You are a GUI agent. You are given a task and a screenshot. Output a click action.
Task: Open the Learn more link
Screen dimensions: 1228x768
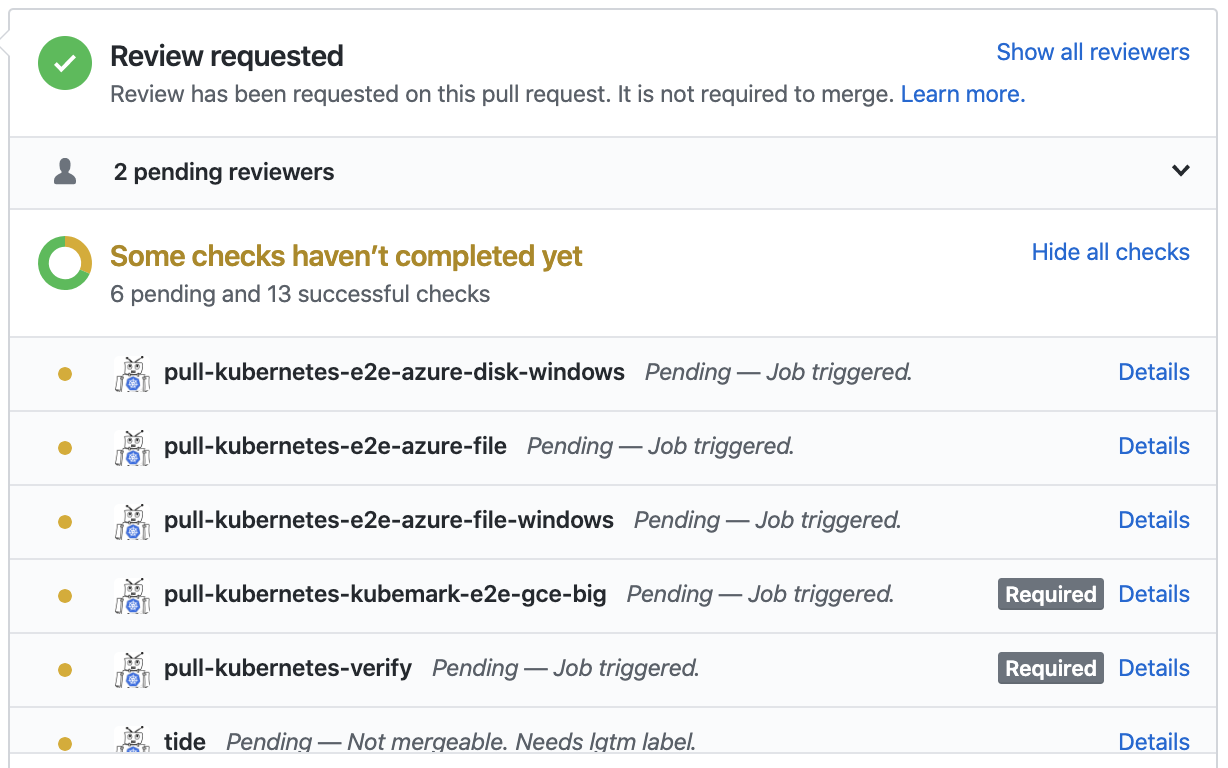click(961, 93)
